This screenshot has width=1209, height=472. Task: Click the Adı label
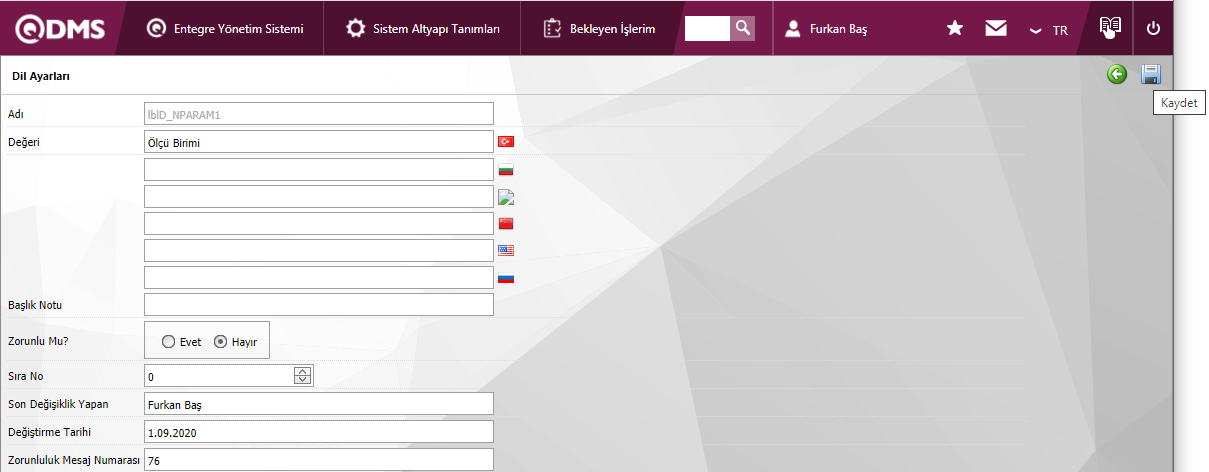click(x=15, y=114)
